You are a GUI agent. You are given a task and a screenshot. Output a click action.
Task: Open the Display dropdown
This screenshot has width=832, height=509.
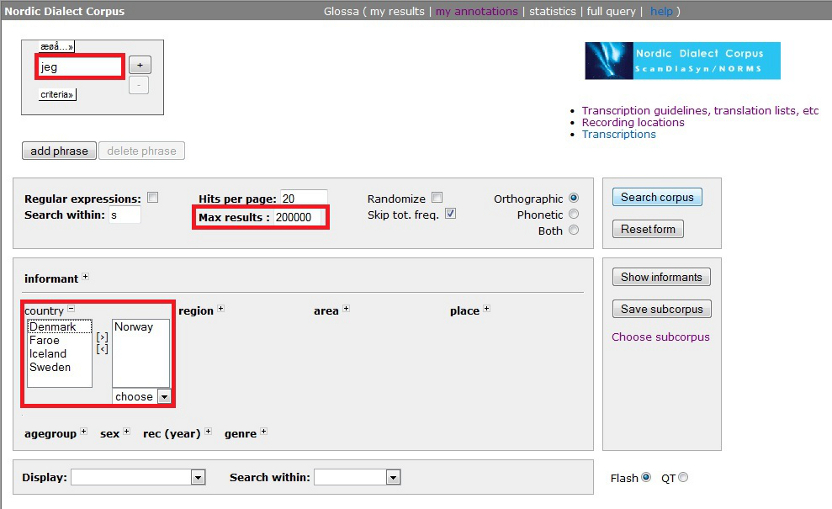pos(197,478)
